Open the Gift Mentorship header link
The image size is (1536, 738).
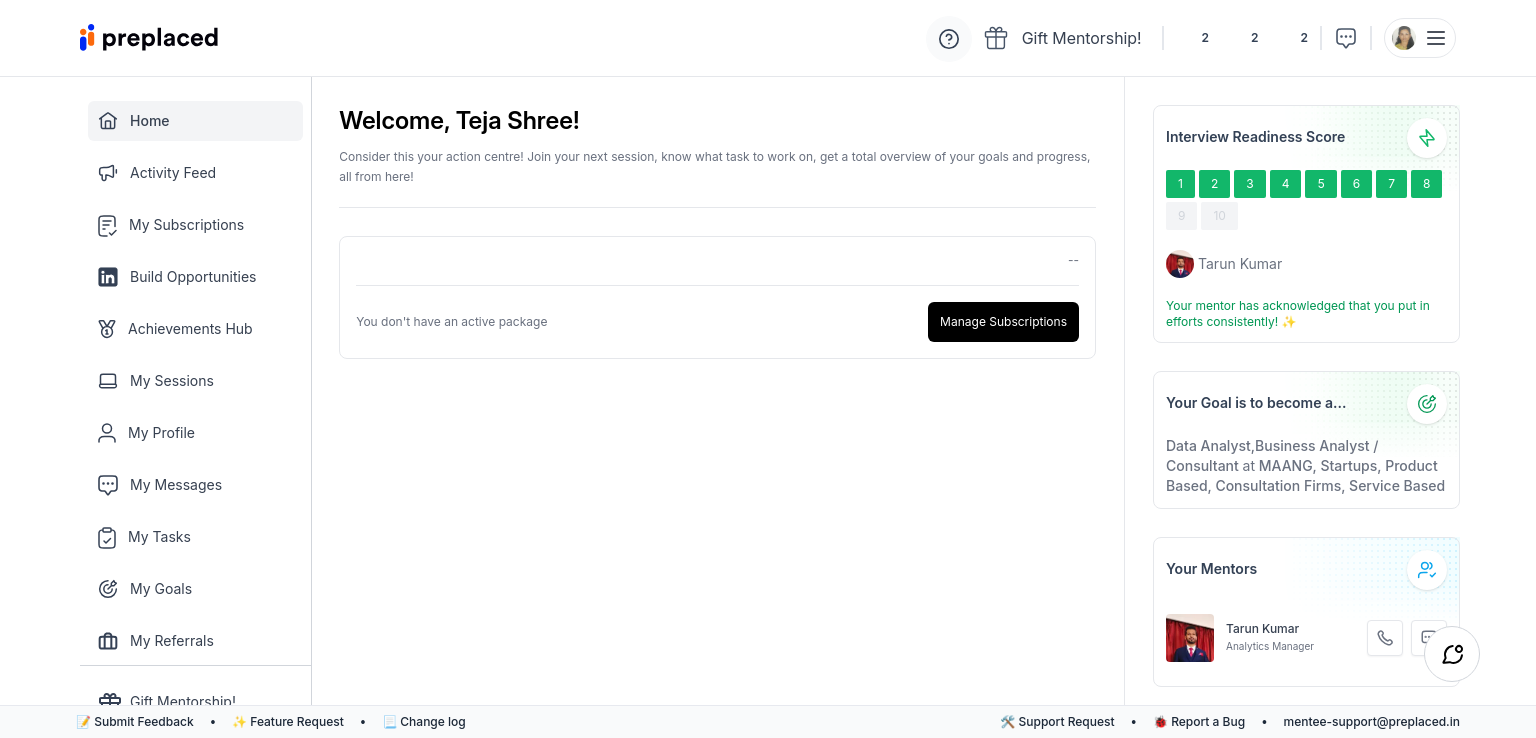pos(1063,38)
